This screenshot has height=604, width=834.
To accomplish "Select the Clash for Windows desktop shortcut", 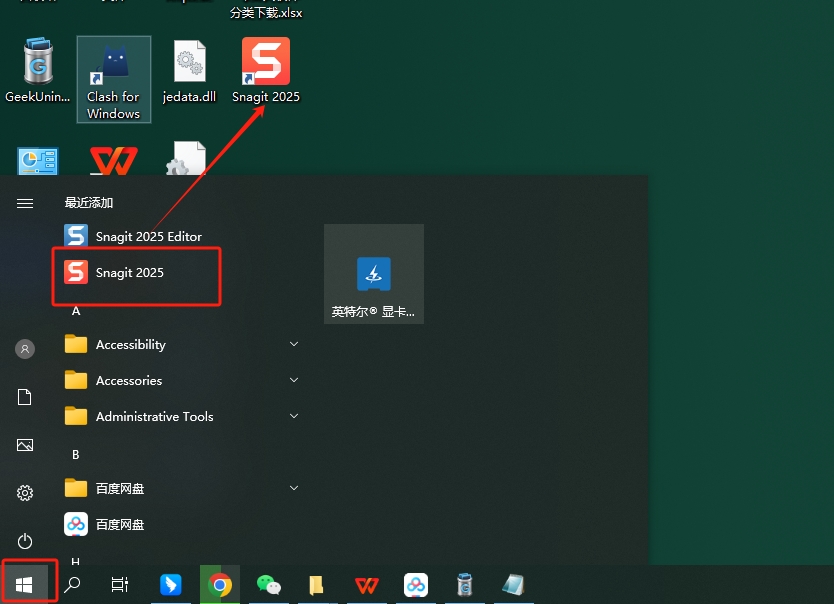I will [x=114, y=80].
